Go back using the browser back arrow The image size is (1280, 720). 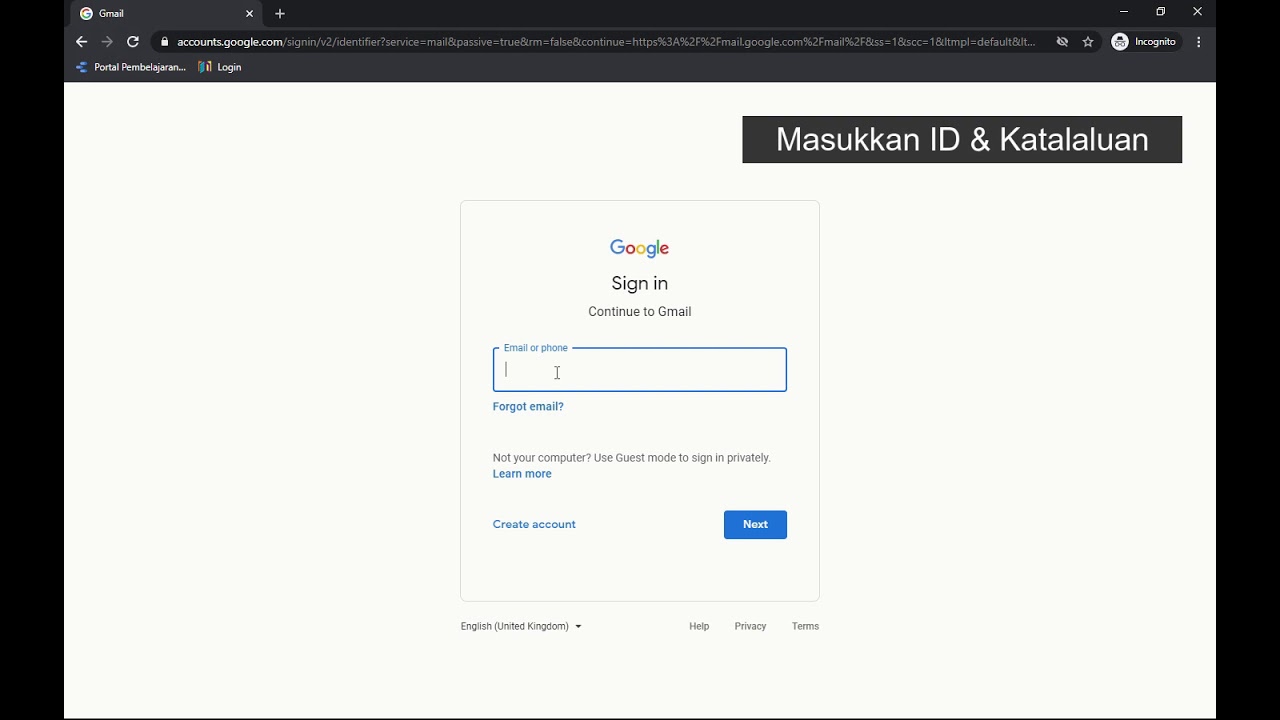tap(82, 42)
